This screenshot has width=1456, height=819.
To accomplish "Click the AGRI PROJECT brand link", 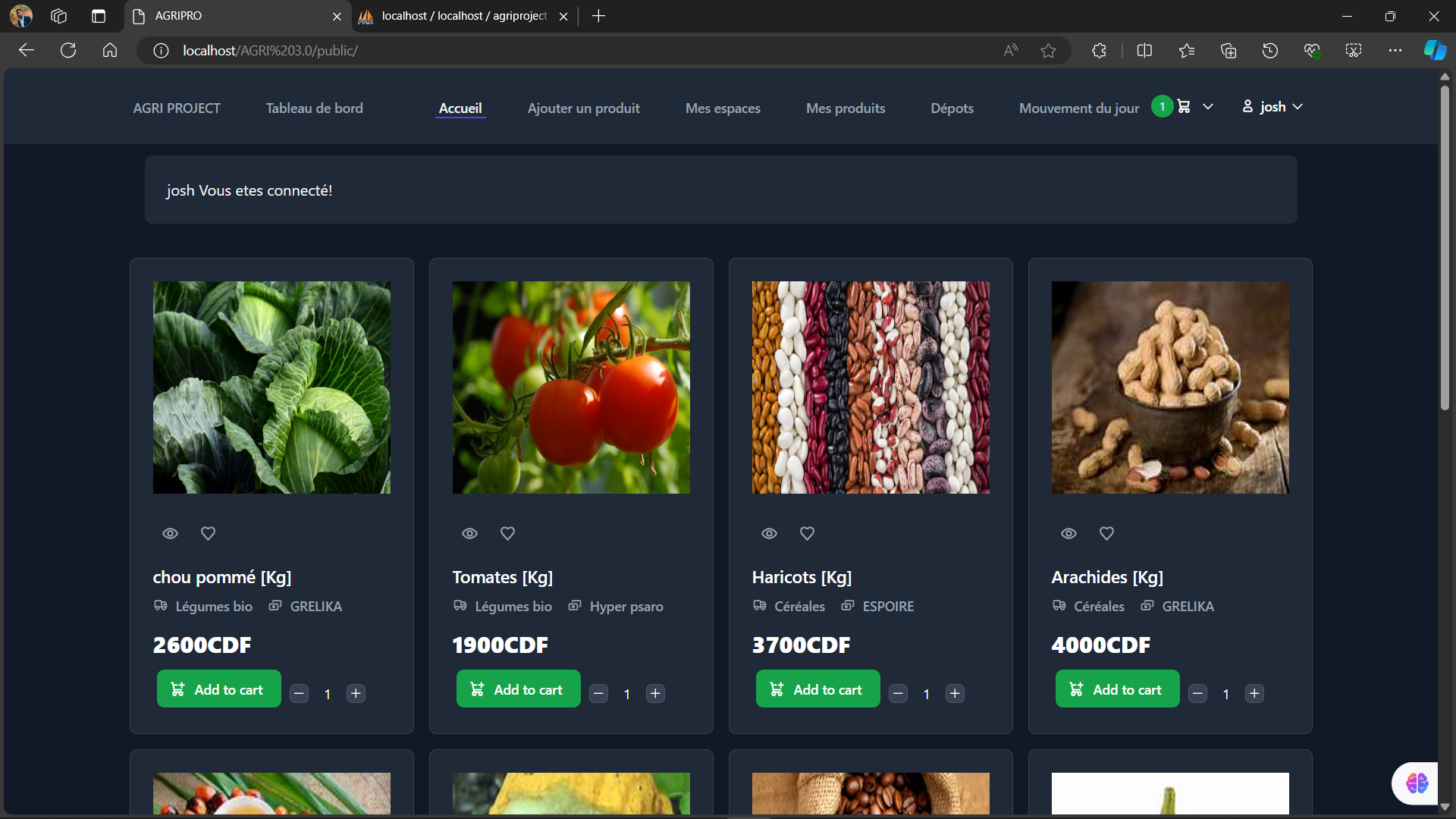I will point(177,108).
